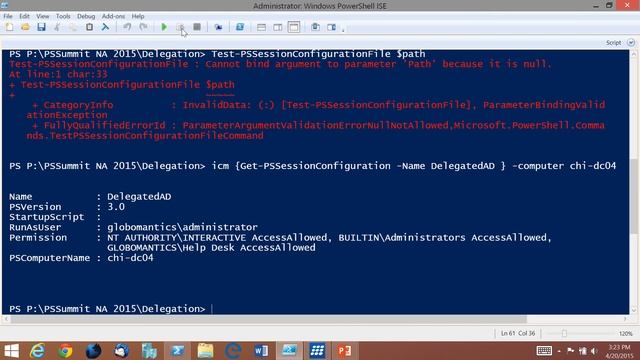This screenshot has width=640, height=360.
Task: Show script pane on right layout icon
Action: pos(278,27)
